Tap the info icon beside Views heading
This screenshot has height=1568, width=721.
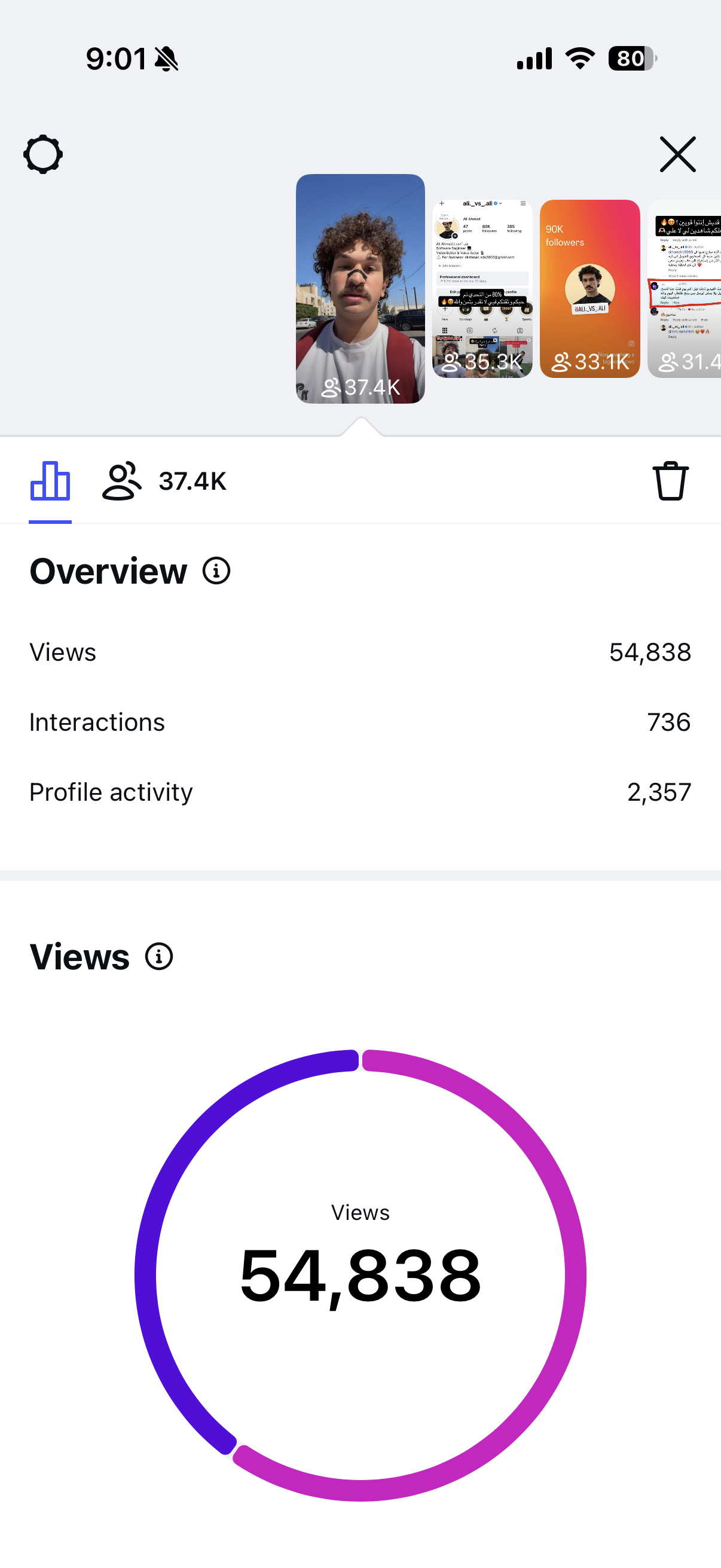pyautogui.click(x=160, y=956)
